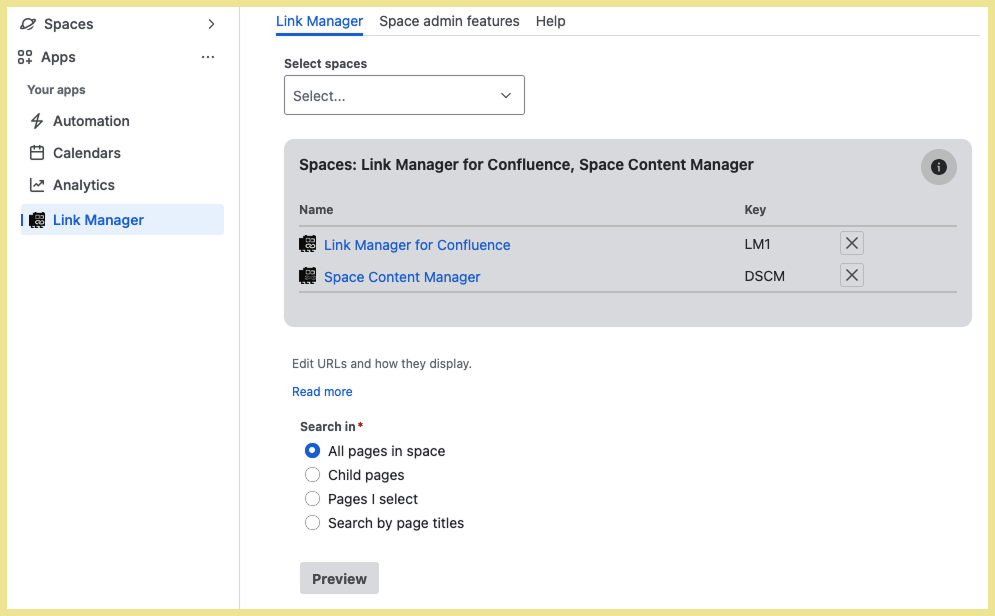Open the Read more link

tap(322, 391)
